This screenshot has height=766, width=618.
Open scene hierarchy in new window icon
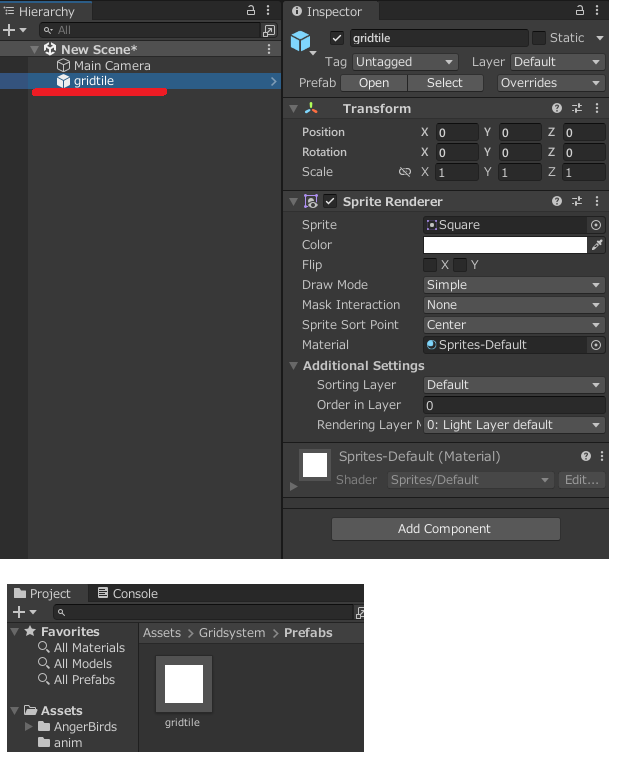[x=269, y=31]
